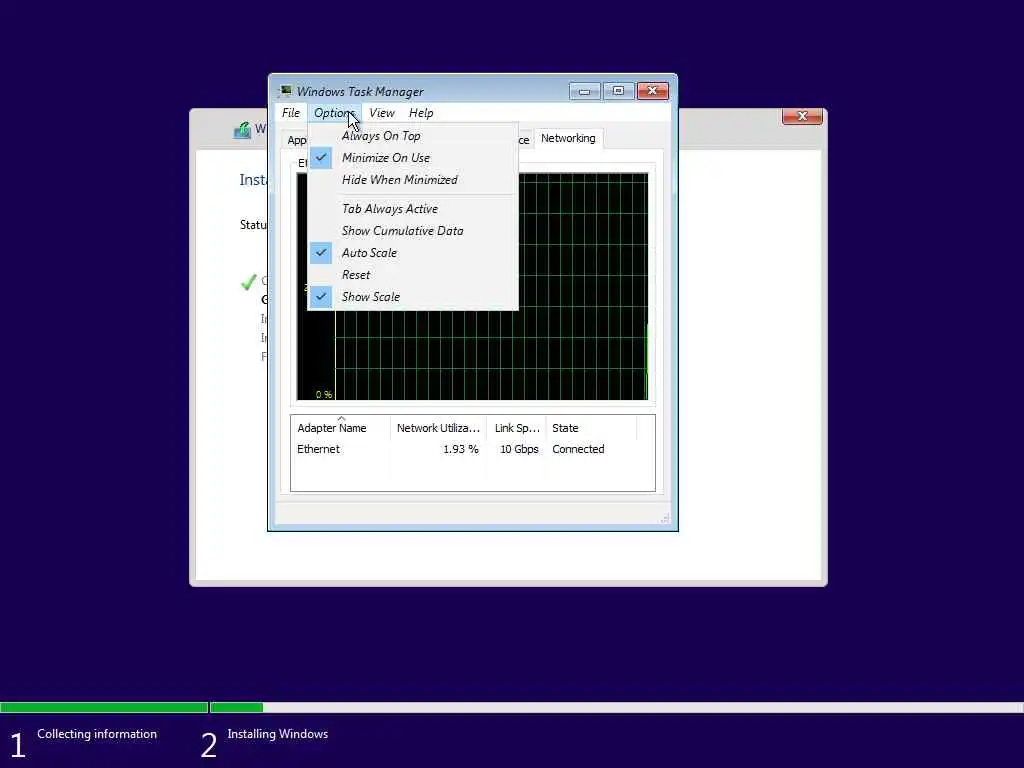Viewport: 1024px width, 768px height.
Task: Select the Networking tab
Action: coord(568,138)
